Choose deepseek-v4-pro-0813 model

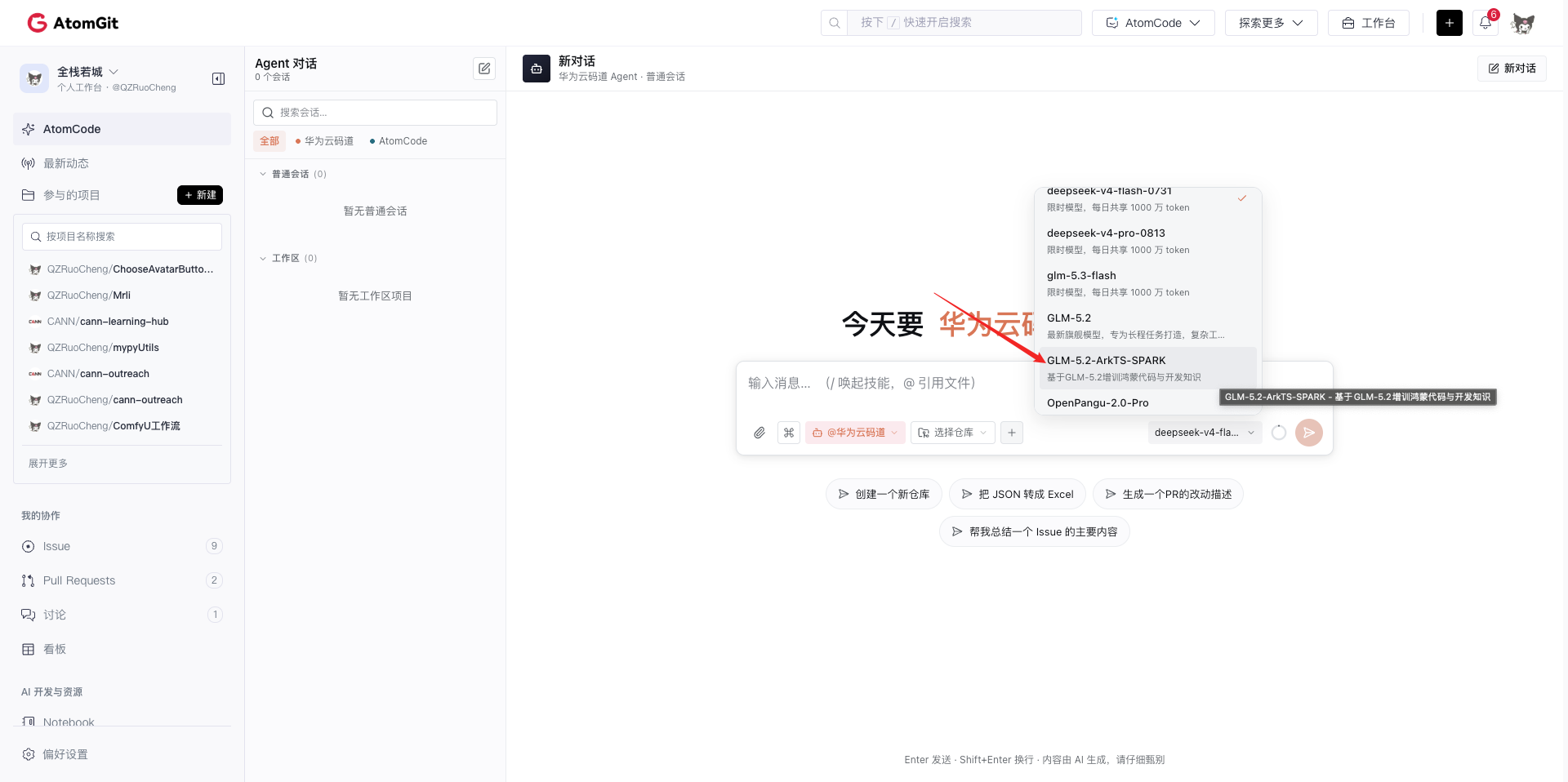point(1147,241)
